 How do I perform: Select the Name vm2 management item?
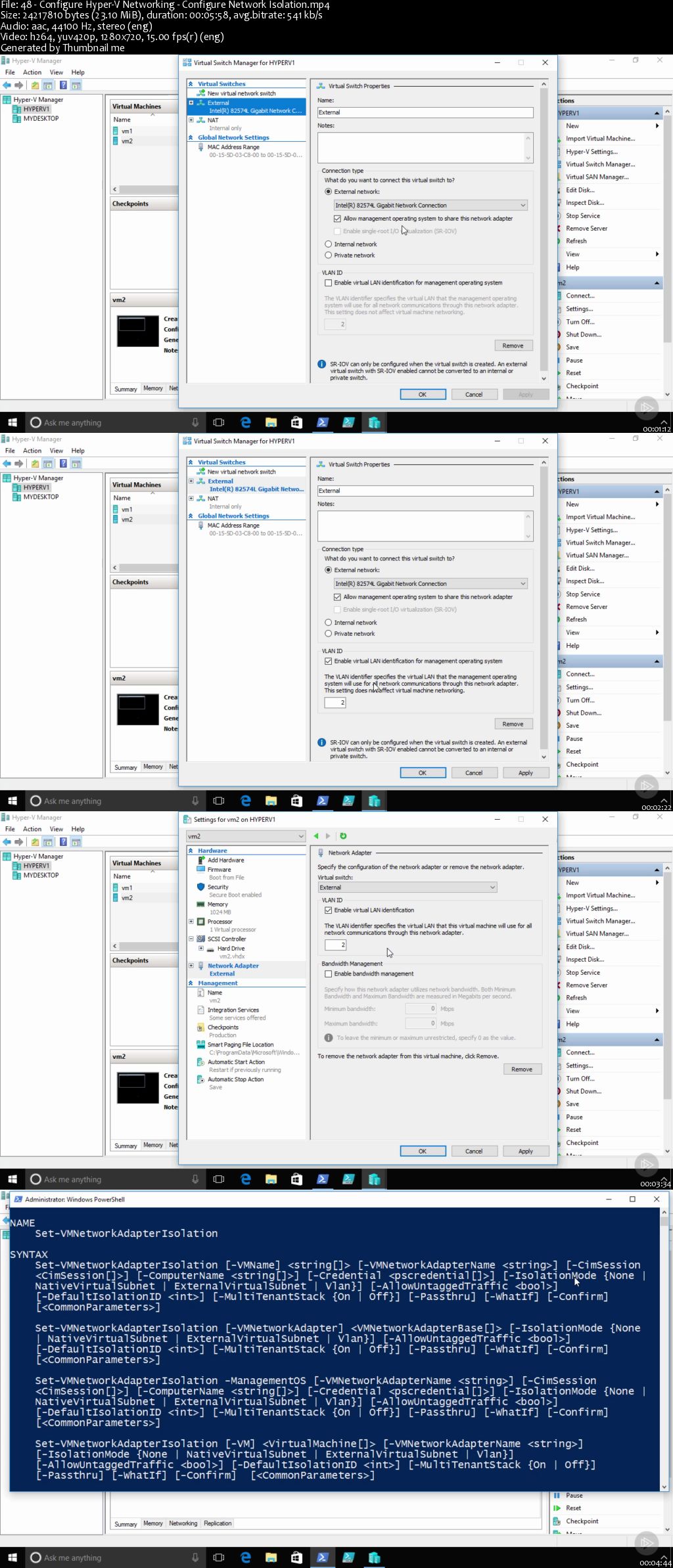tap(214, 997)
